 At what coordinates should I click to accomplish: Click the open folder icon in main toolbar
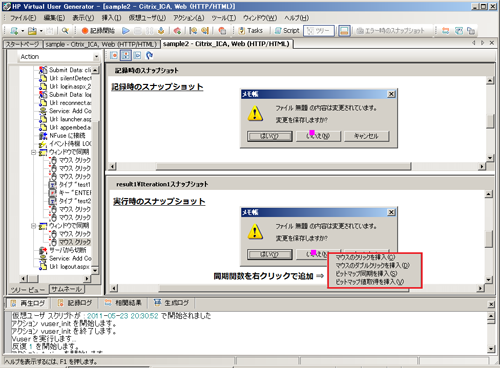32,31
